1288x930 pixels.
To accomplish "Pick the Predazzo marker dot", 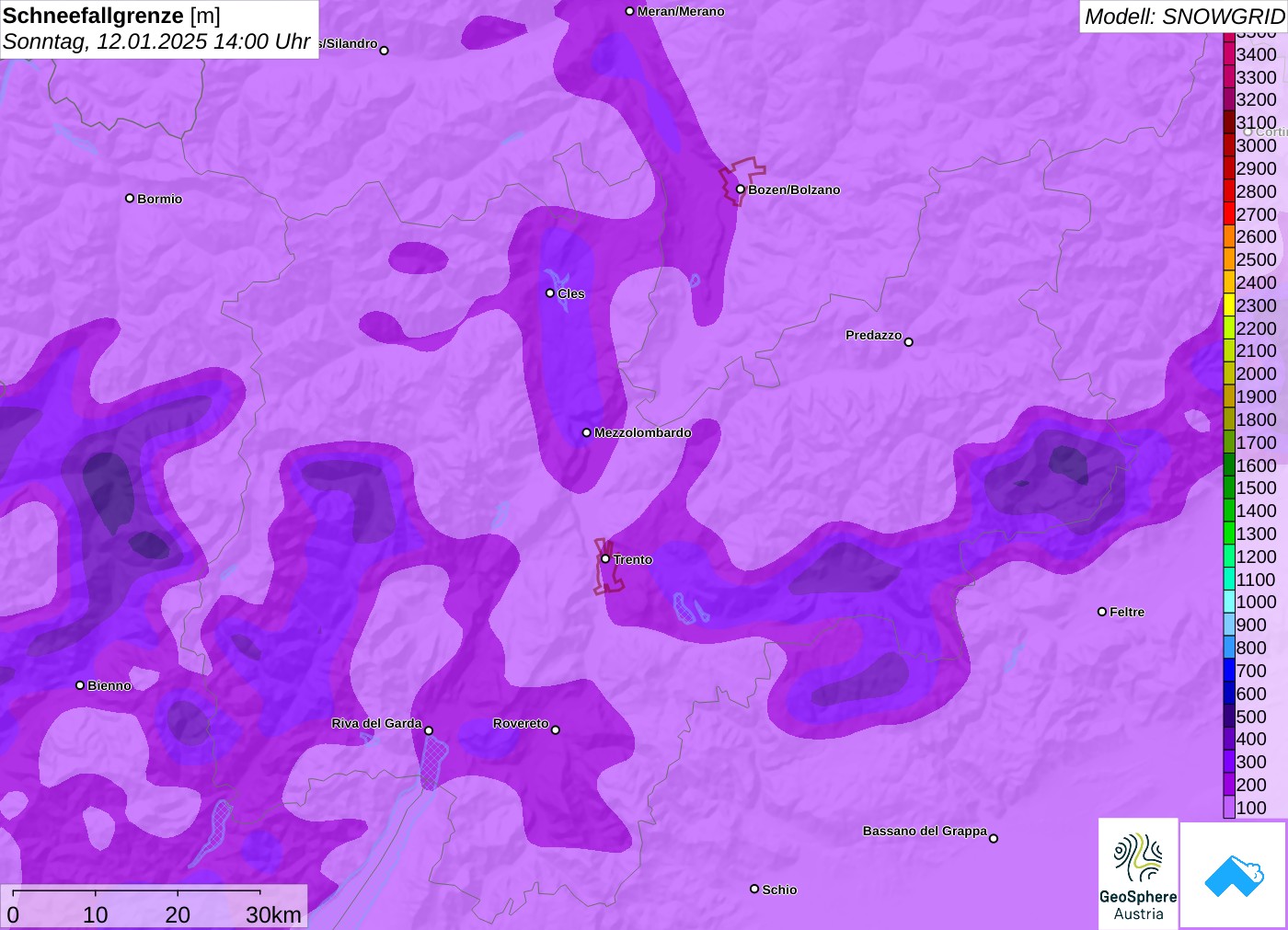I will (909, 342).
